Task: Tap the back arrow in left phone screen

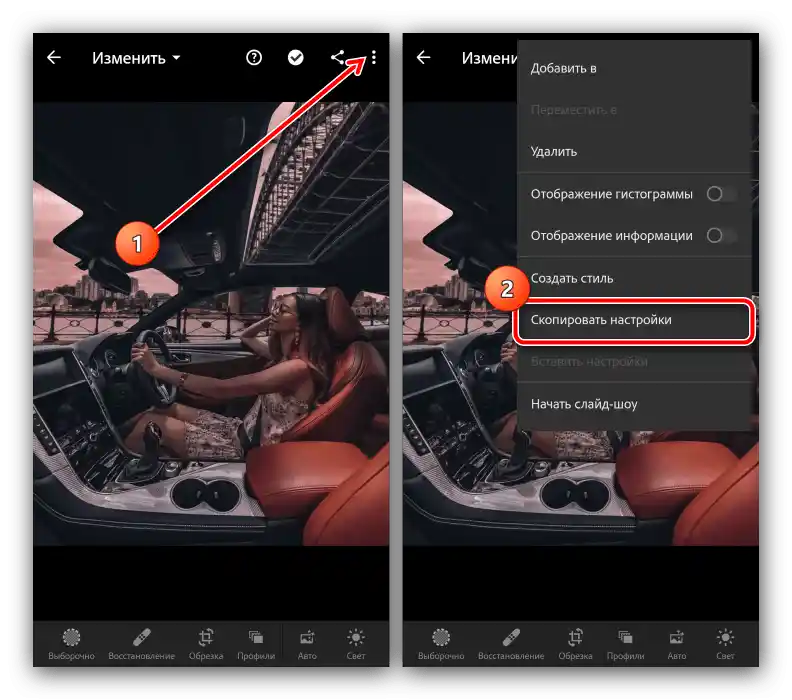Action: [54, 58]
